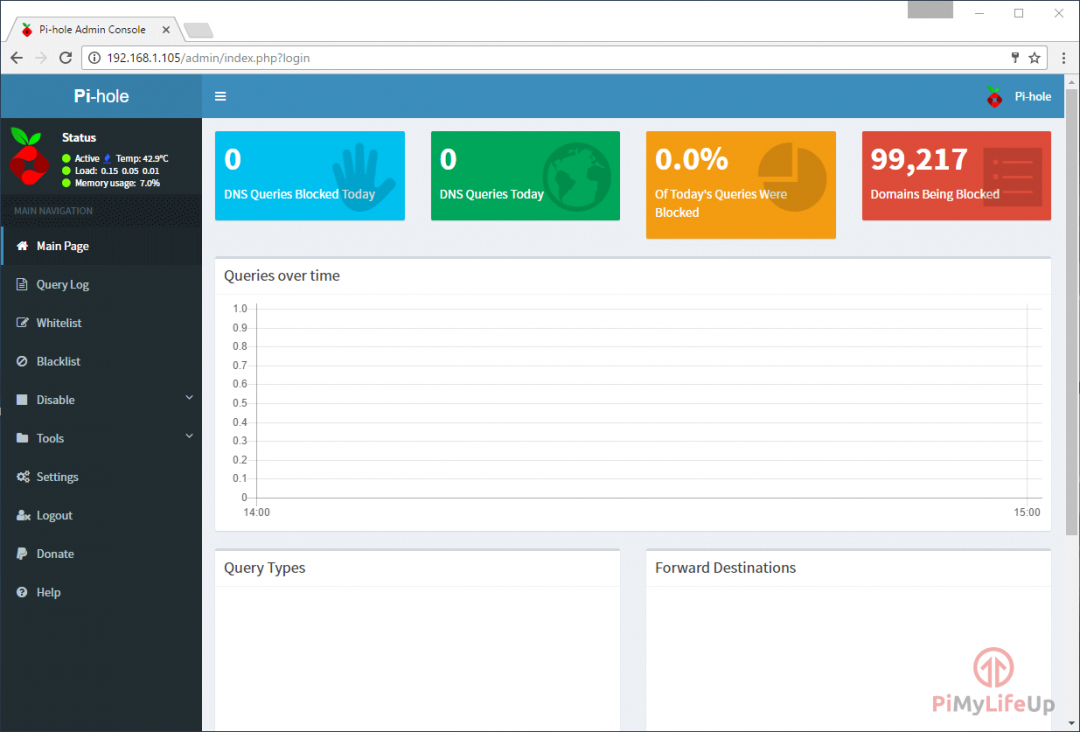Expand the Tools submenu chevron
Viewport: 1080px width, 732px height.
point(189,436)
